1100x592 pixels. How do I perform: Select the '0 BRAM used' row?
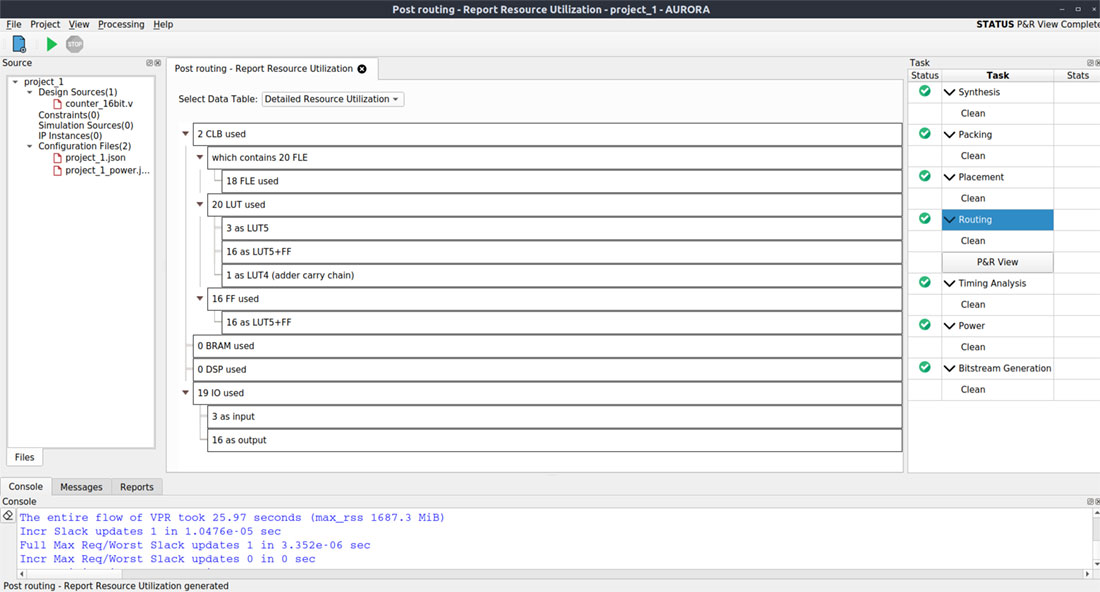click(547, 346)
